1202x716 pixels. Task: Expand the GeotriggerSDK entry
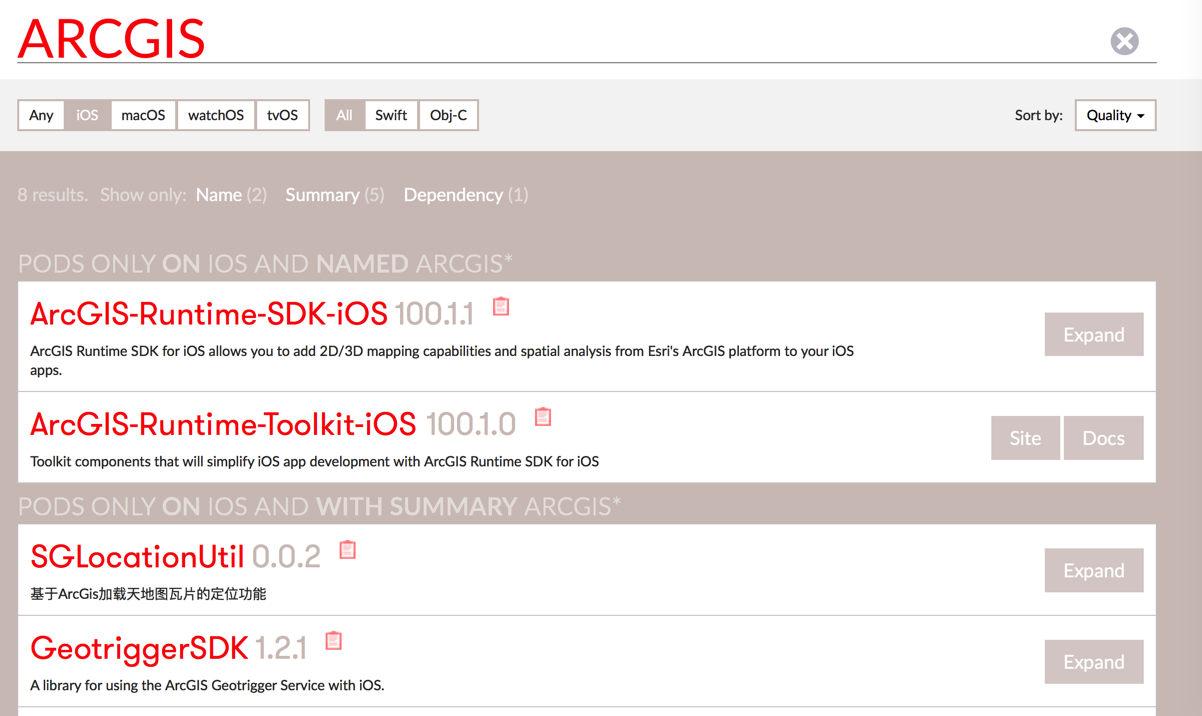pos(1093,662)
